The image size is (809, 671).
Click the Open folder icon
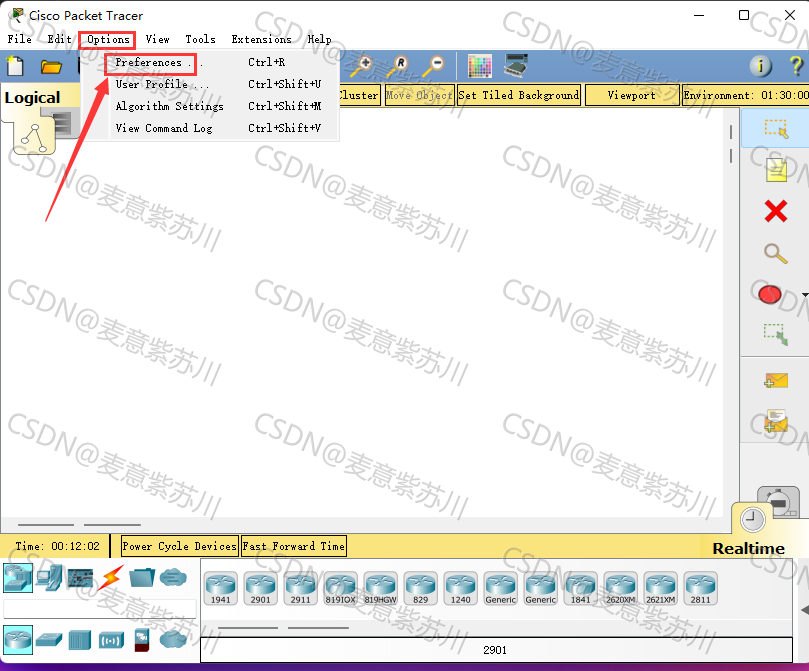point(51,67)
